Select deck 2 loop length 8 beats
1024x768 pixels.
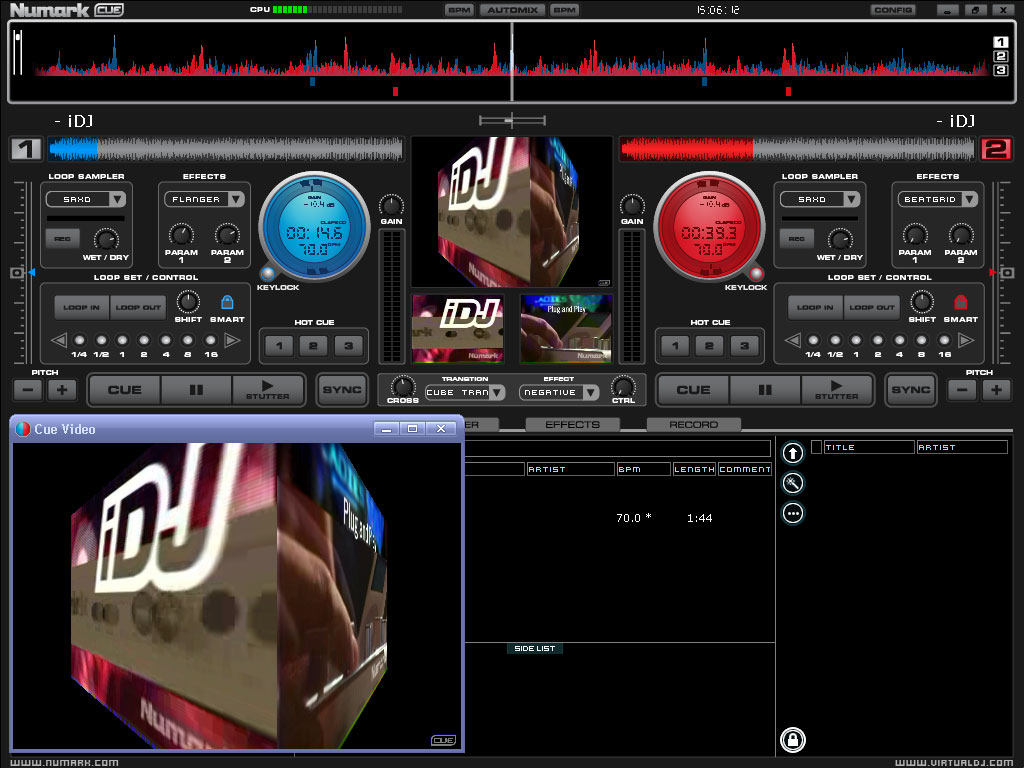pyautogui.click(x=921, y=340)
